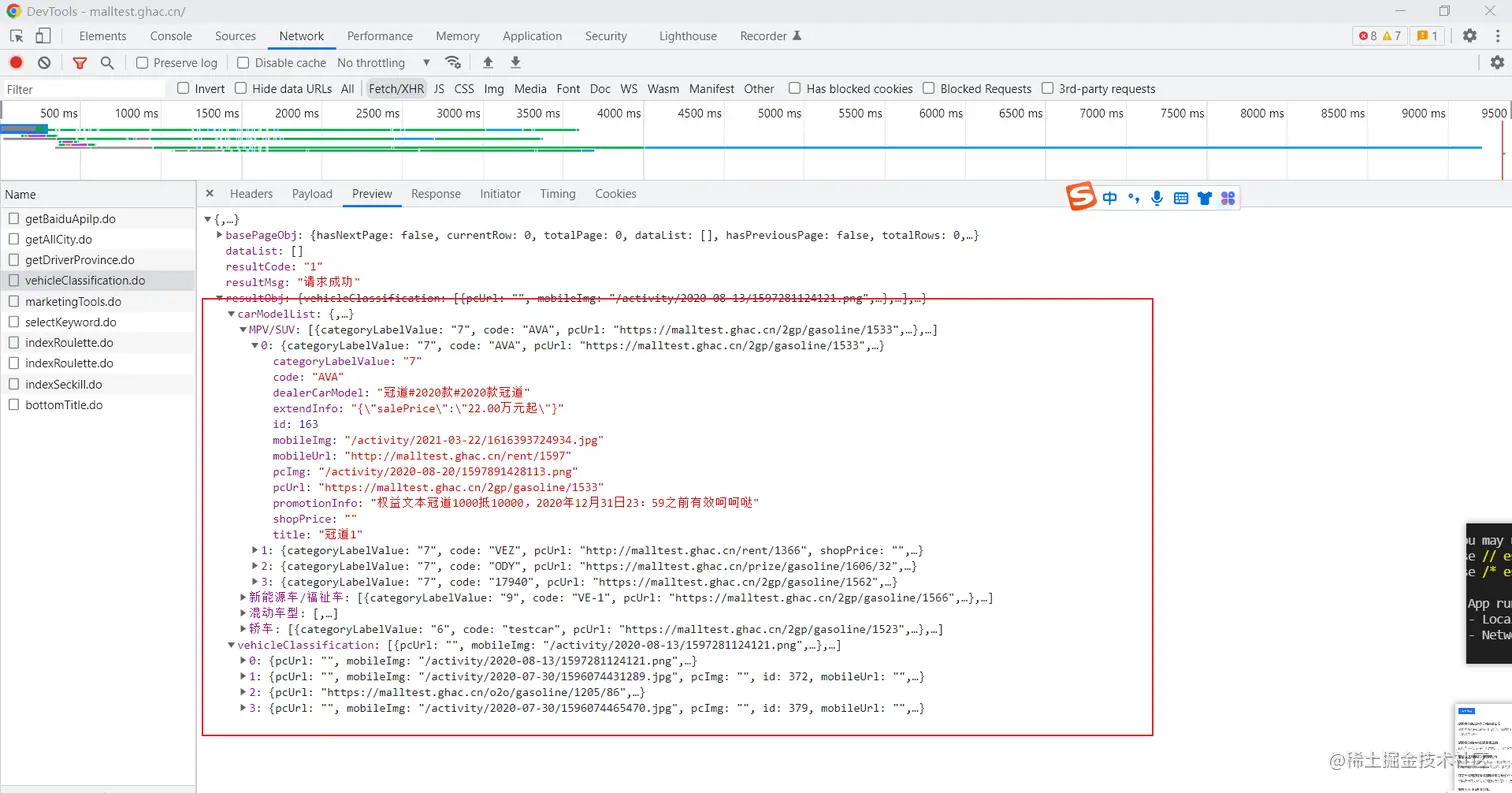Click the Sogou input method S logo
The width and height of the screenshot is (1512, 793).
pos(1081,197)
